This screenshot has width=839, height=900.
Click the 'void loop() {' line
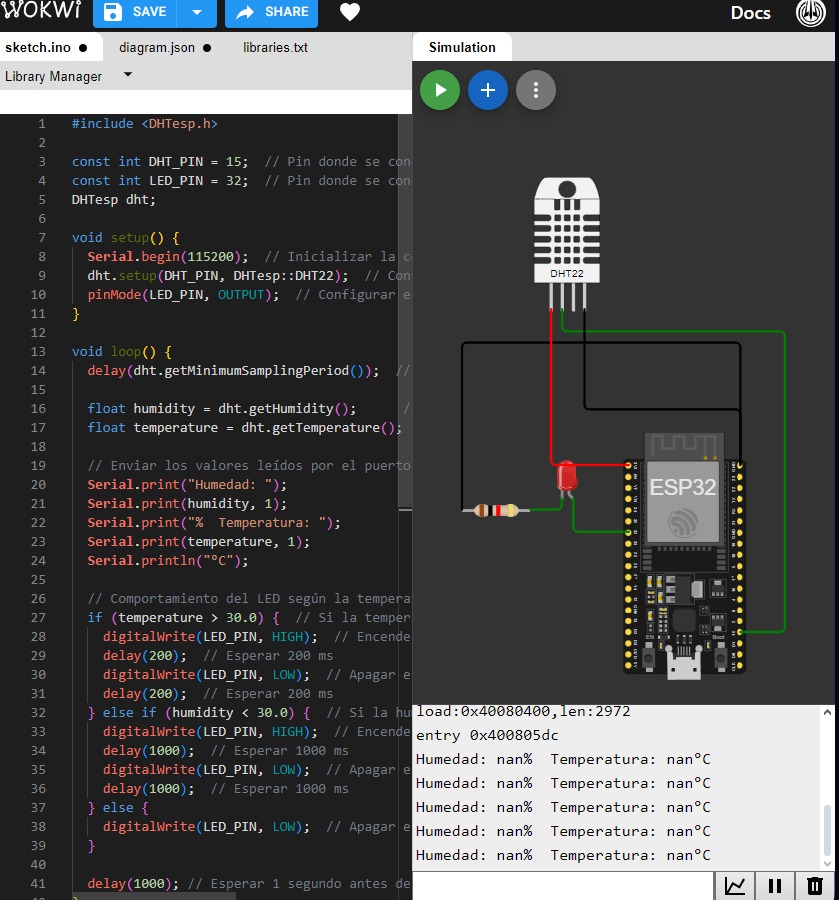coord(122,351)
